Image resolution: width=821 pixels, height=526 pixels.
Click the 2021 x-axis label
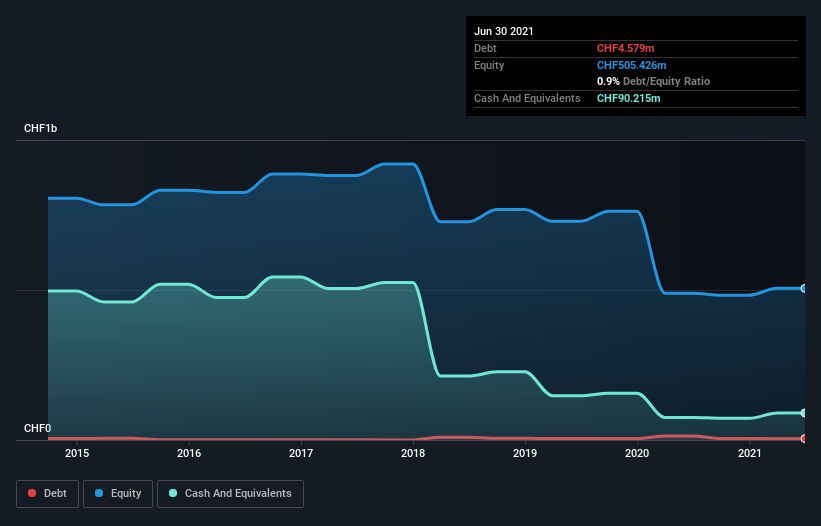[749, 453]
